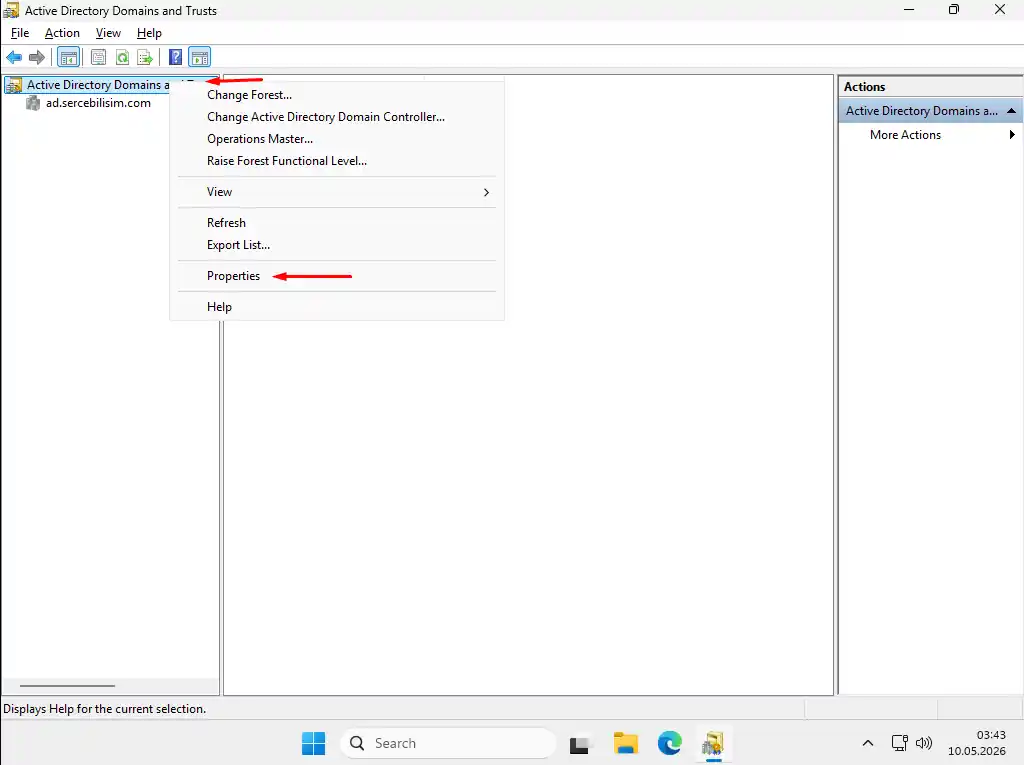
Task: Open the Help menu in menu bar
Action: [x=149, y=33]
